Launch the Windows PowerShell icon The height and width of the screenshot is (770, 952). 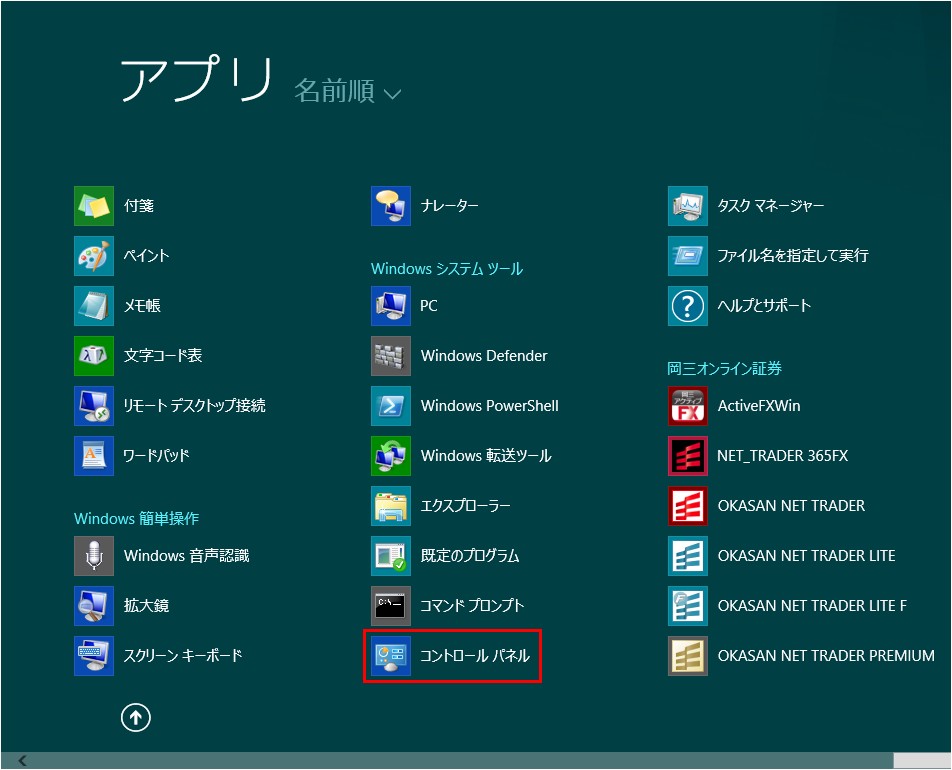click(x=391, y=406)
